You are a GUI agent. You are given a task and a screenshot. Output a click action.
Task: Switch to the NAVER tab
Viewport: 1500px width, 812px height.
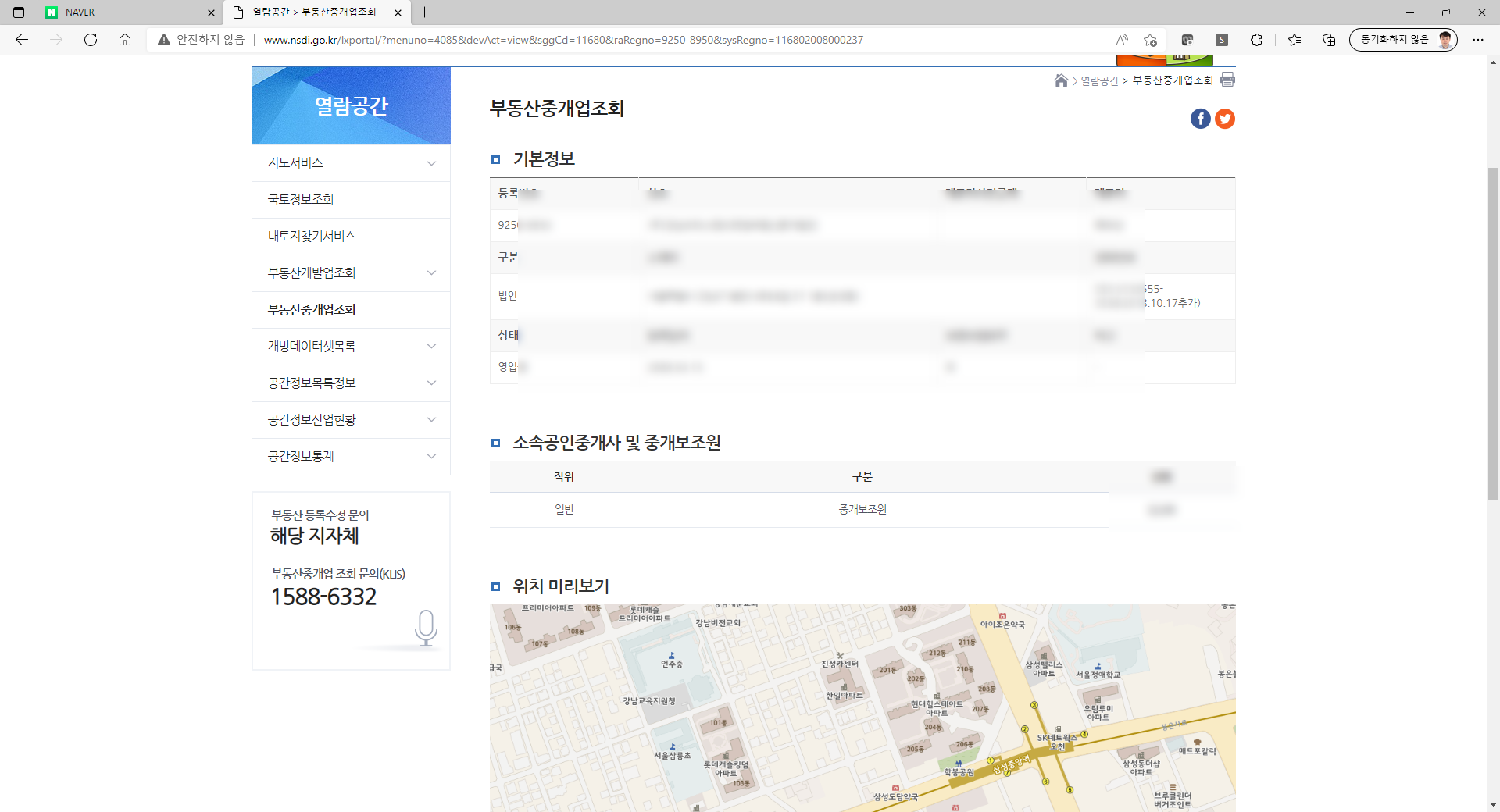pos(130,12)
